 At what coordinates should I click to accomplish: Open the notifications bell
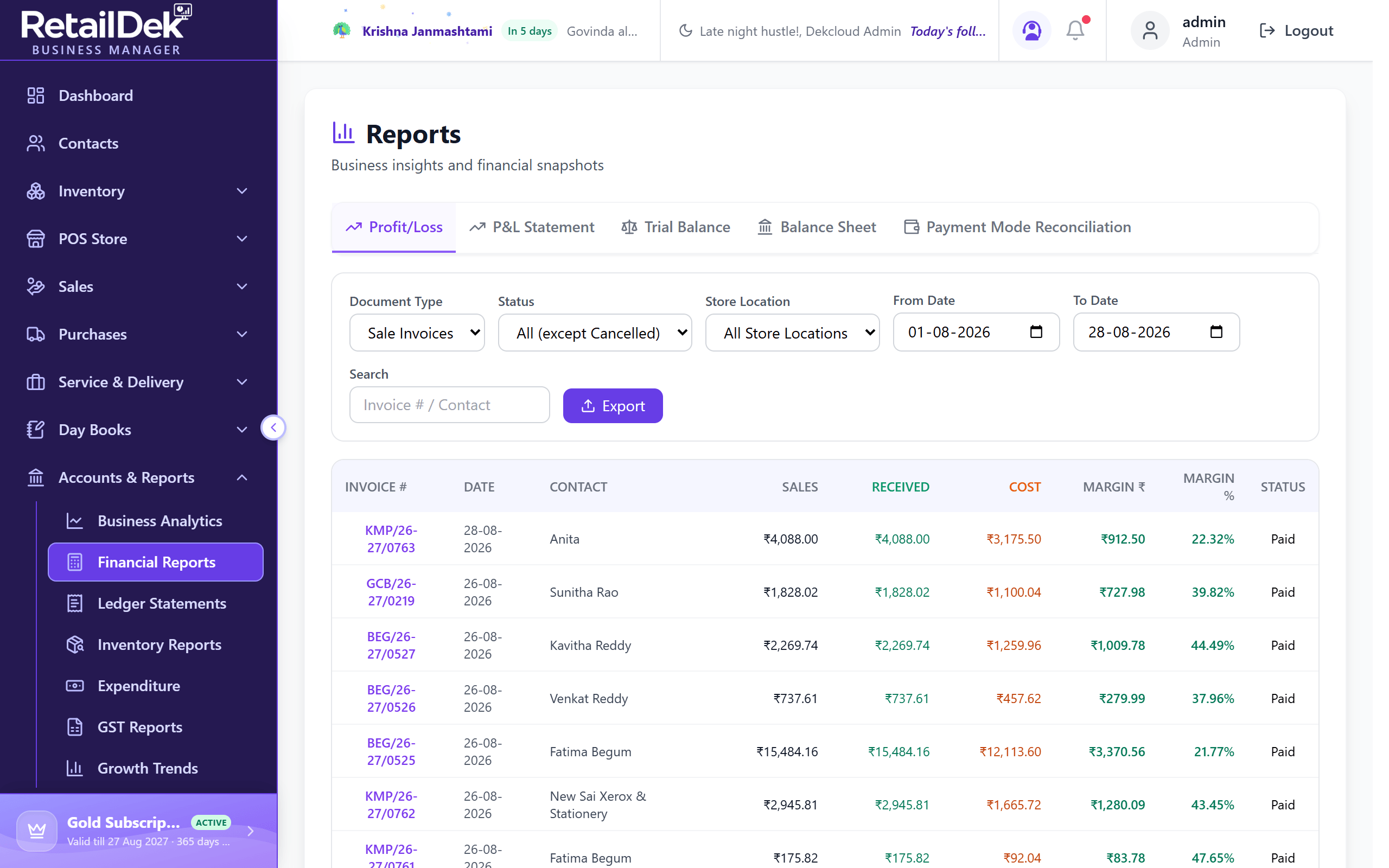point(1075,30)
